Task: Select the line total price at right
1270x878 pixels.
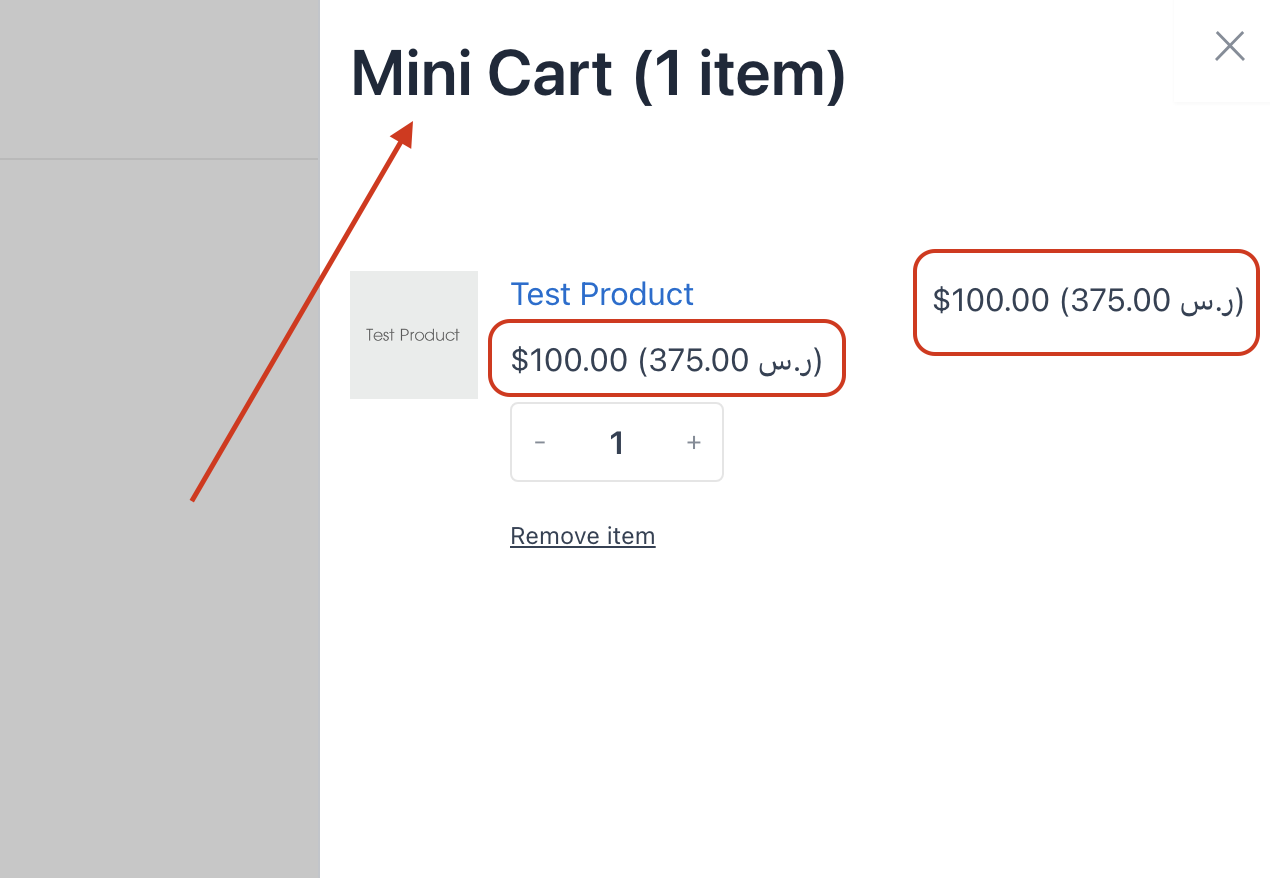Action: 1088,300
